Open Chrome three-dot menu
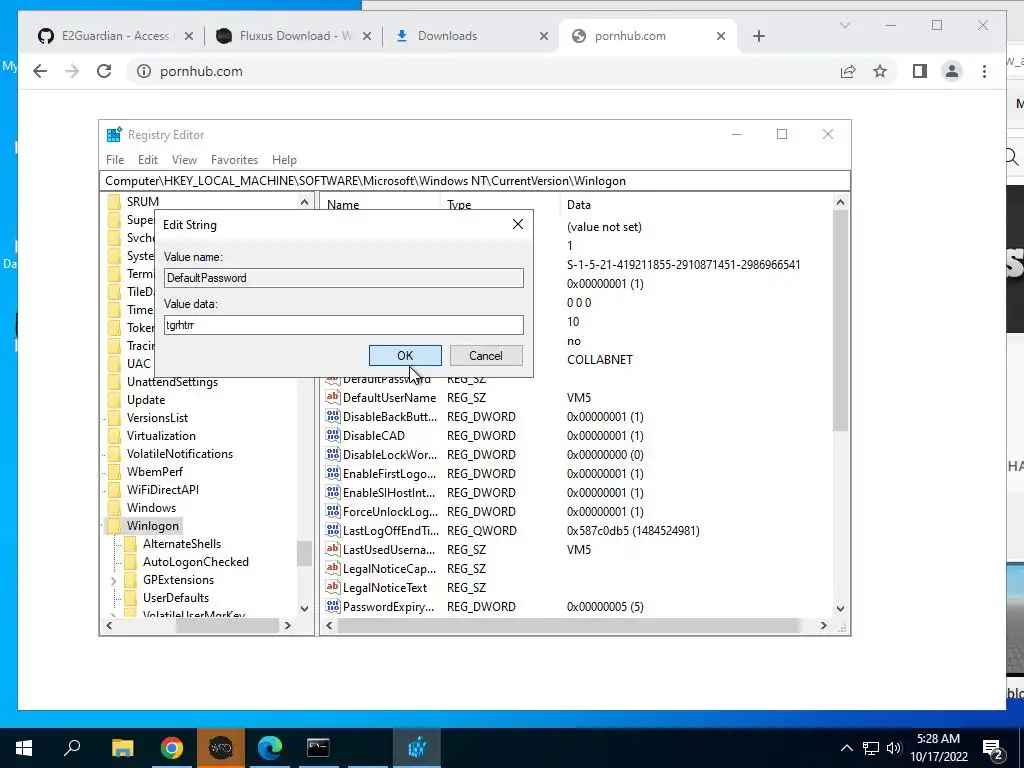The width and height of the screenshot is (1024, 768). point(984,71)
